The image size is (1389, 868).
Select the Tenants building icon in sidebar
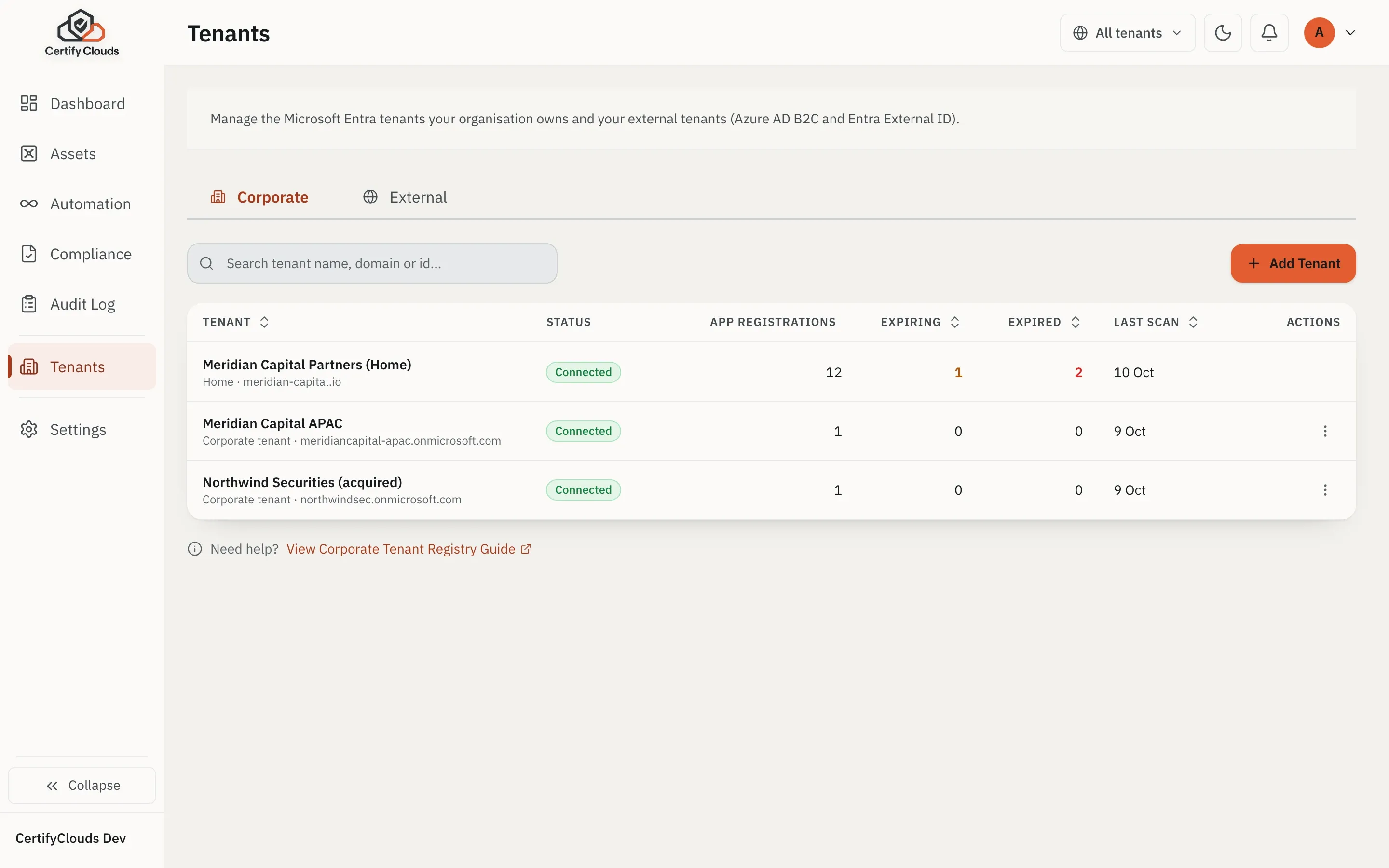click(29, 367)
